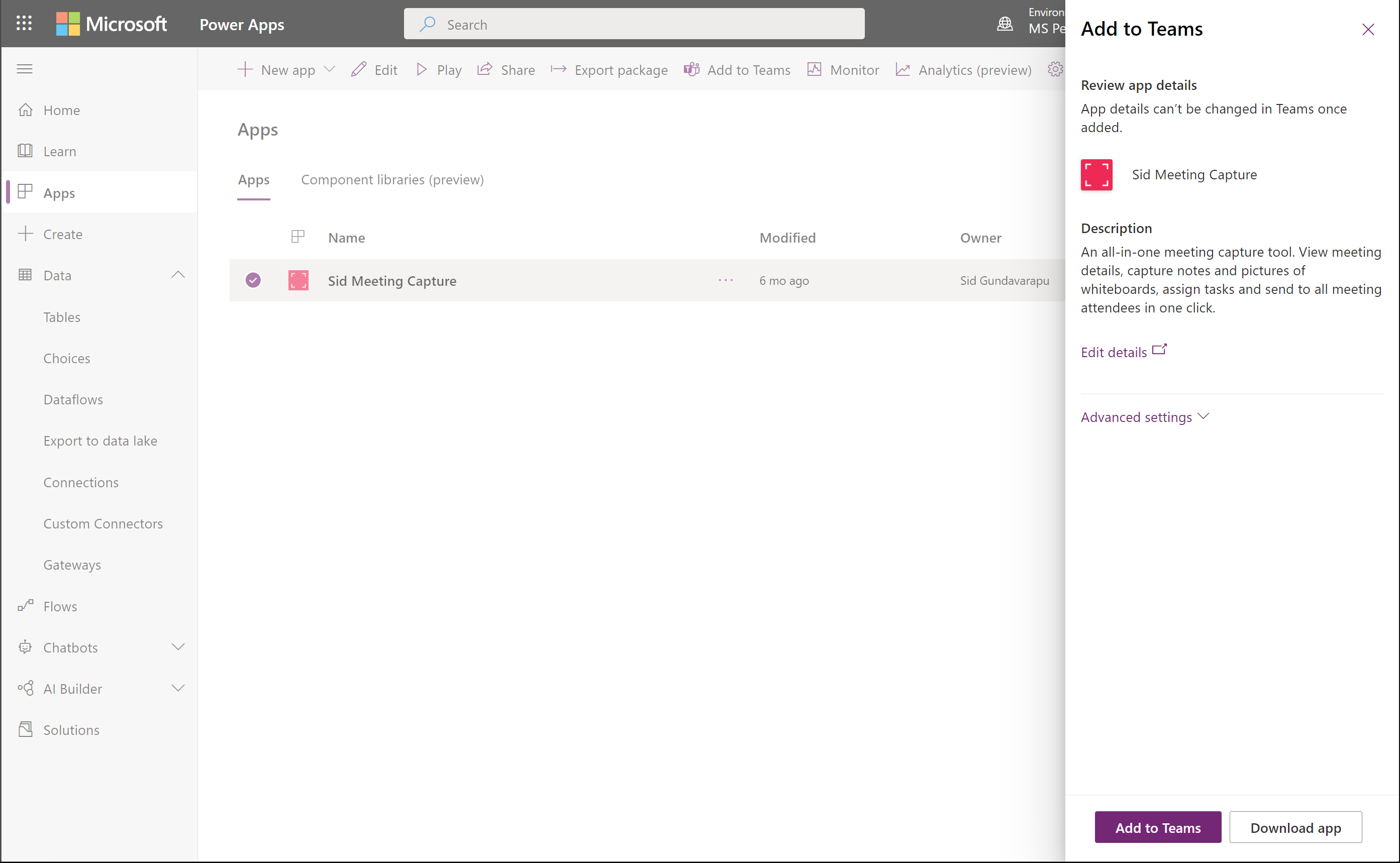Click Download app

coord(1295,827)
